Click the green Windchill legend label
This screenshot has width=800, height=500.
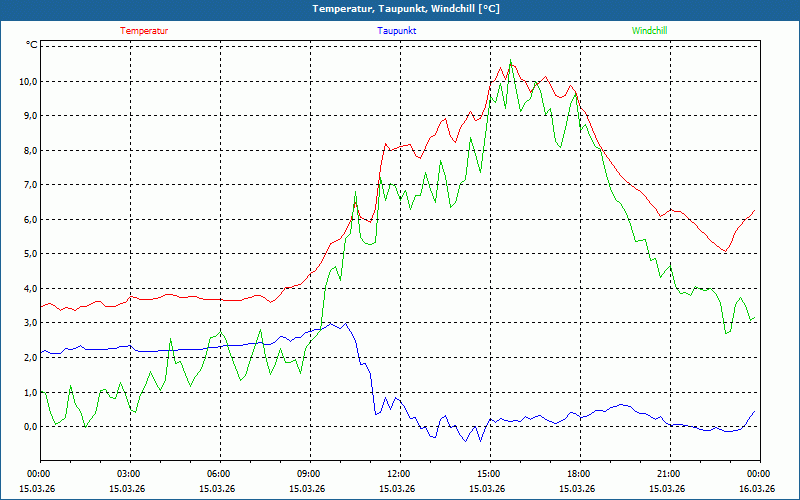pos(649,31)
